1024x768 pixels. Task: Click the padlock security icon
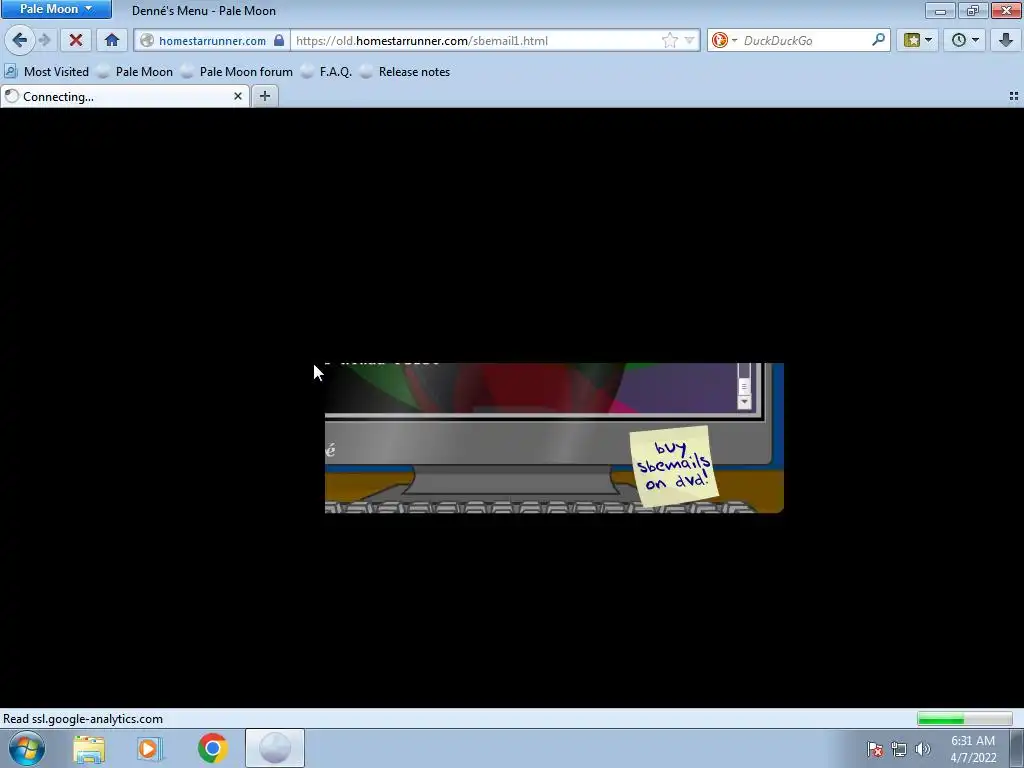pos(279,40)
